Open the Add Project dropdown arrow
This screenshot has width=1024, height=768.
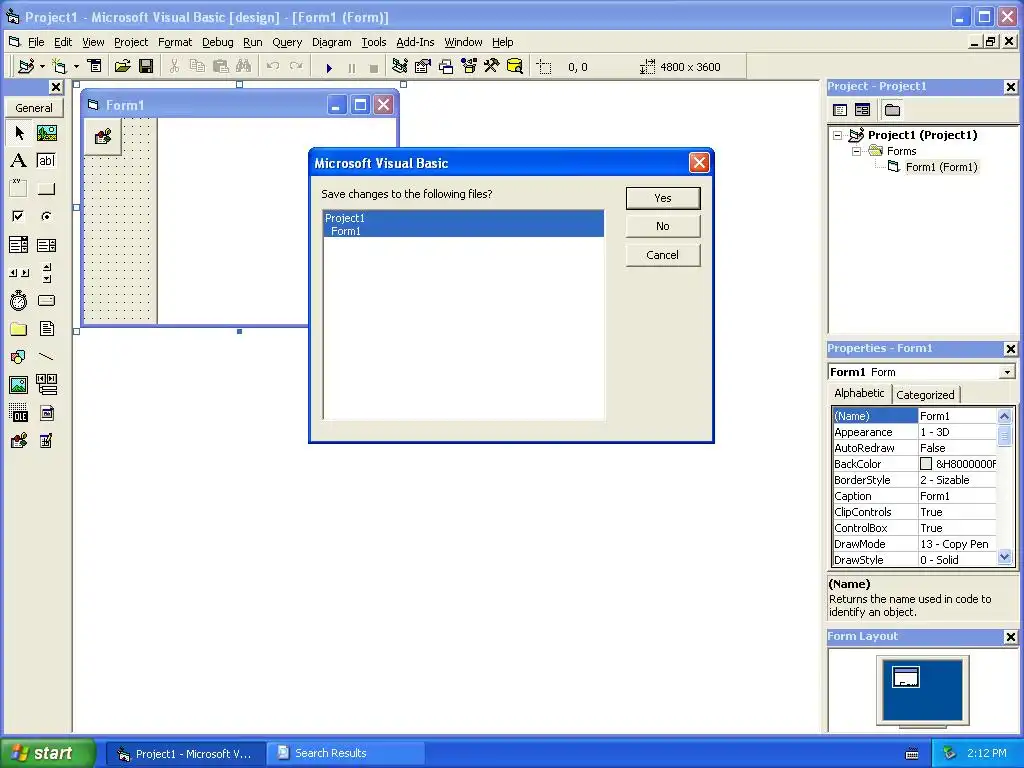pyautogui.click(x=42, y=67)
